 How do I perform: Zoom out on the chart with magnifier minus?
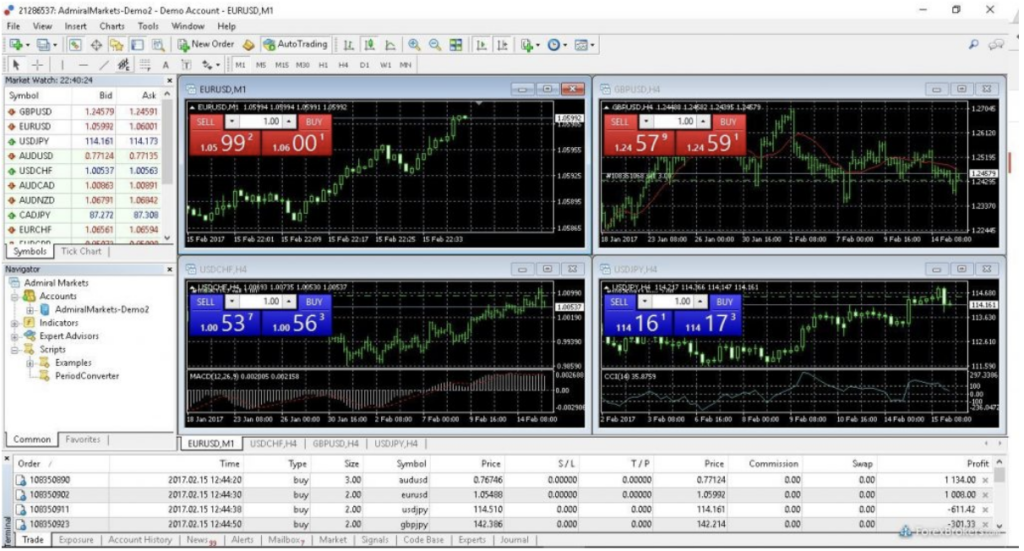(x=435, y=45)
